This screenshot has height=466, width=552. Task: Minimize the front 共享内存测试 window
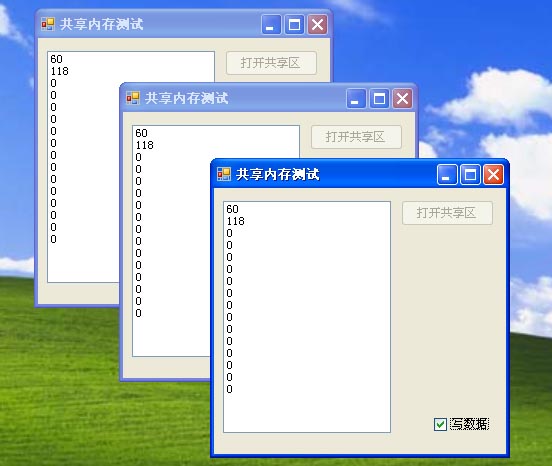click(x=447, y=175)
